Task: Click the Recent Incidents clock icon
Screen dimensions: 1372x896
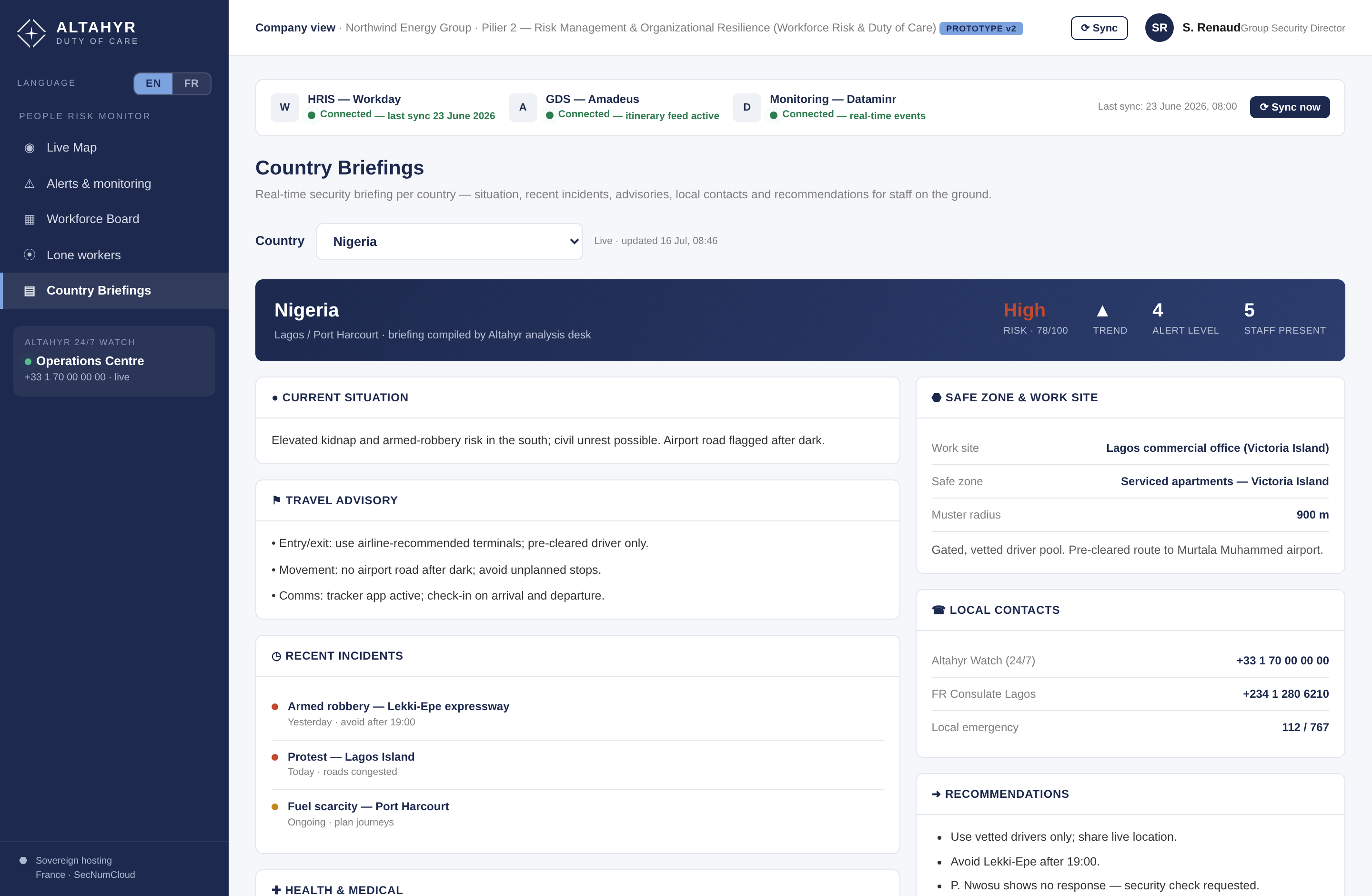Action: pyautogui.click(x=276, y=656)
